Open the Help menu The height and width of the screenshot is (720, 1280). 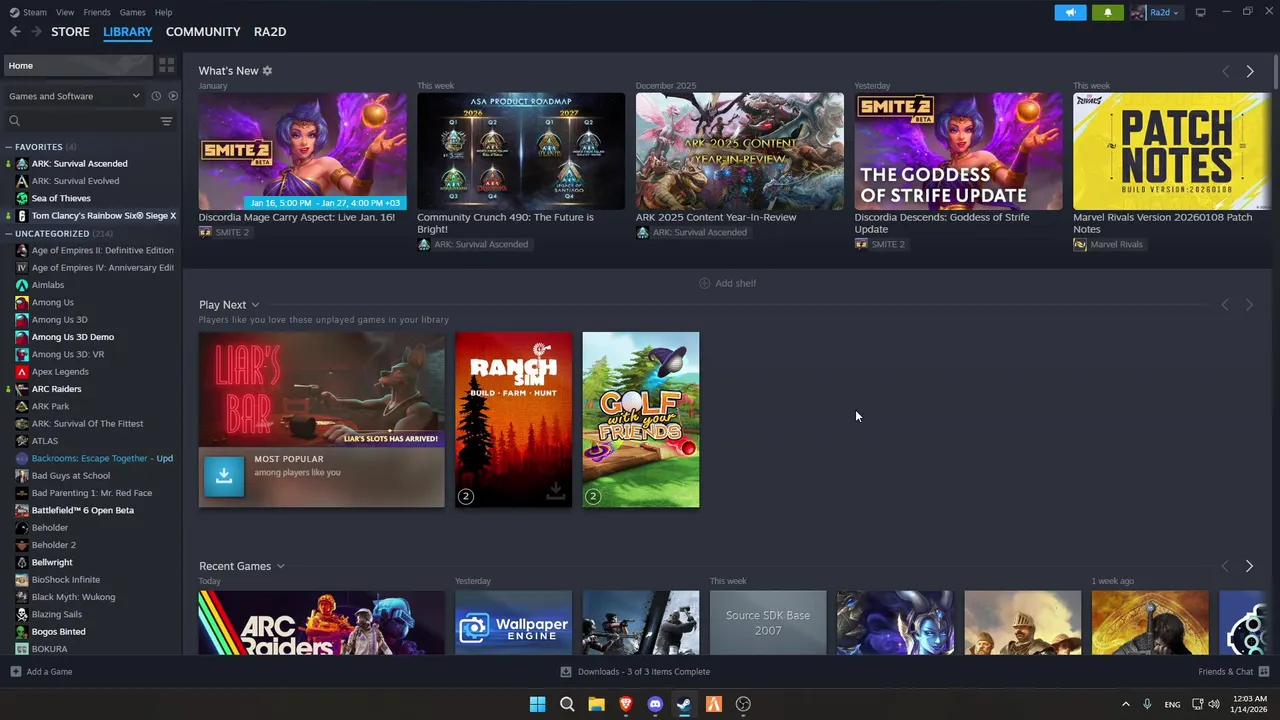163,12
